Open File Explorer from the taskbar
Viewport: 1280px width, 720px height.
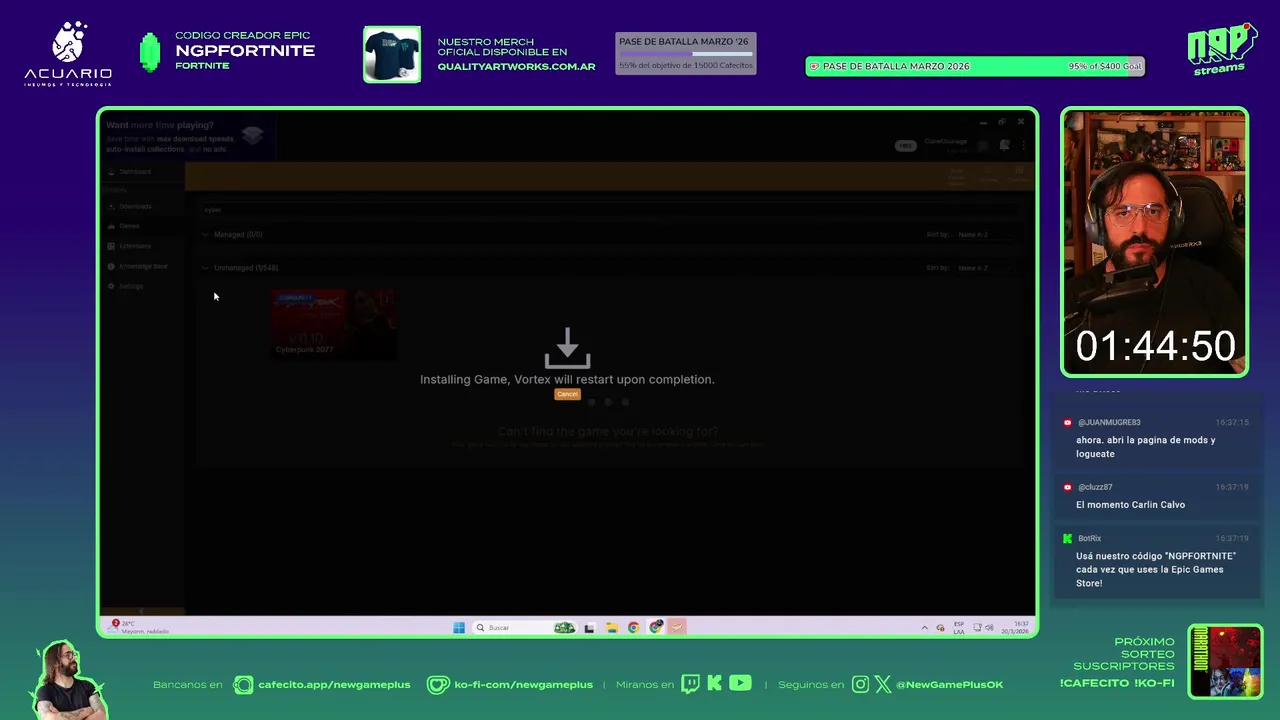coord(612,628)
